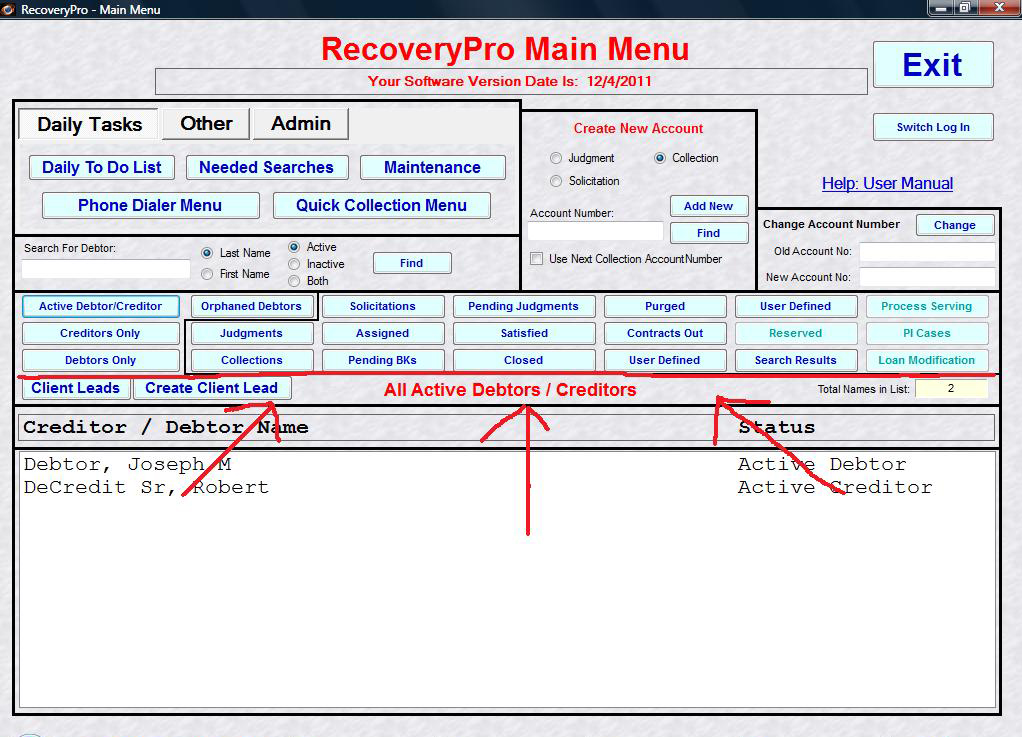Screen dimensions: 1022x737
Task: Filter by Closed
Action: pos(523,360)
